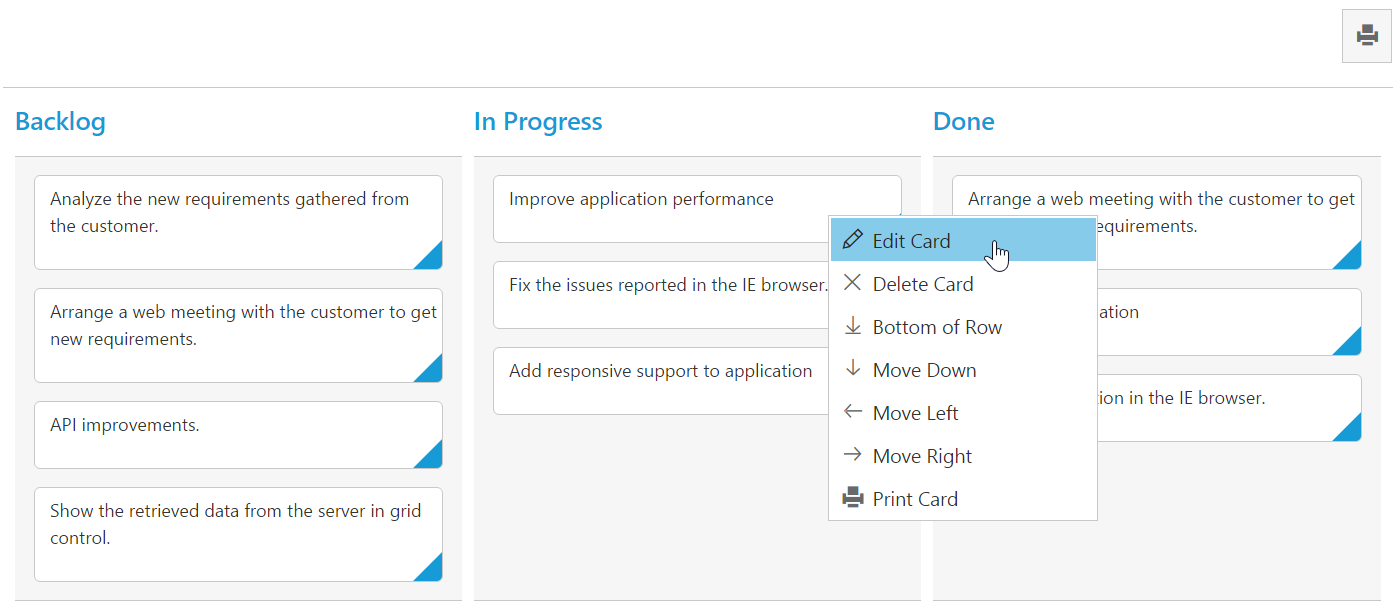Screen dimensions: 1397x611
Task: Click the Bottom of Row arrow icon
Action: tap(853, 326)
